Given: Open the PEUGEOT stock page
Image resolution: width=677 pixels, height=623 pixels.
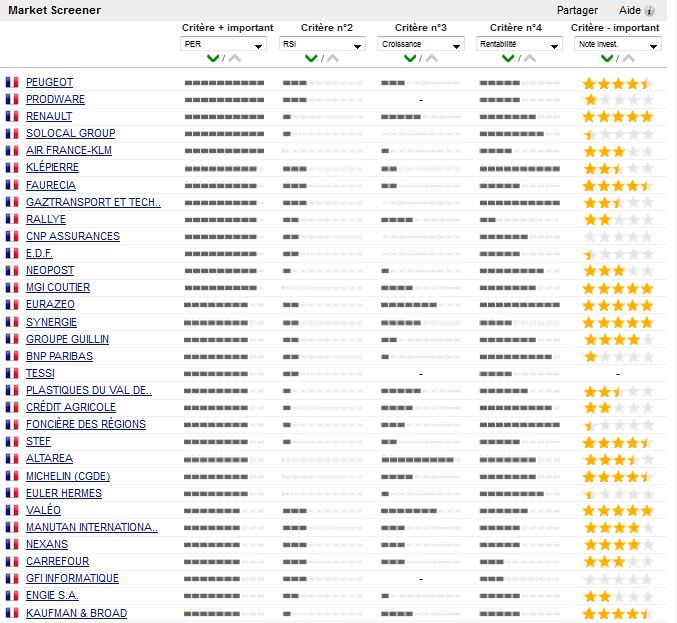Looking at the screenshot, I should click(49, 82).
